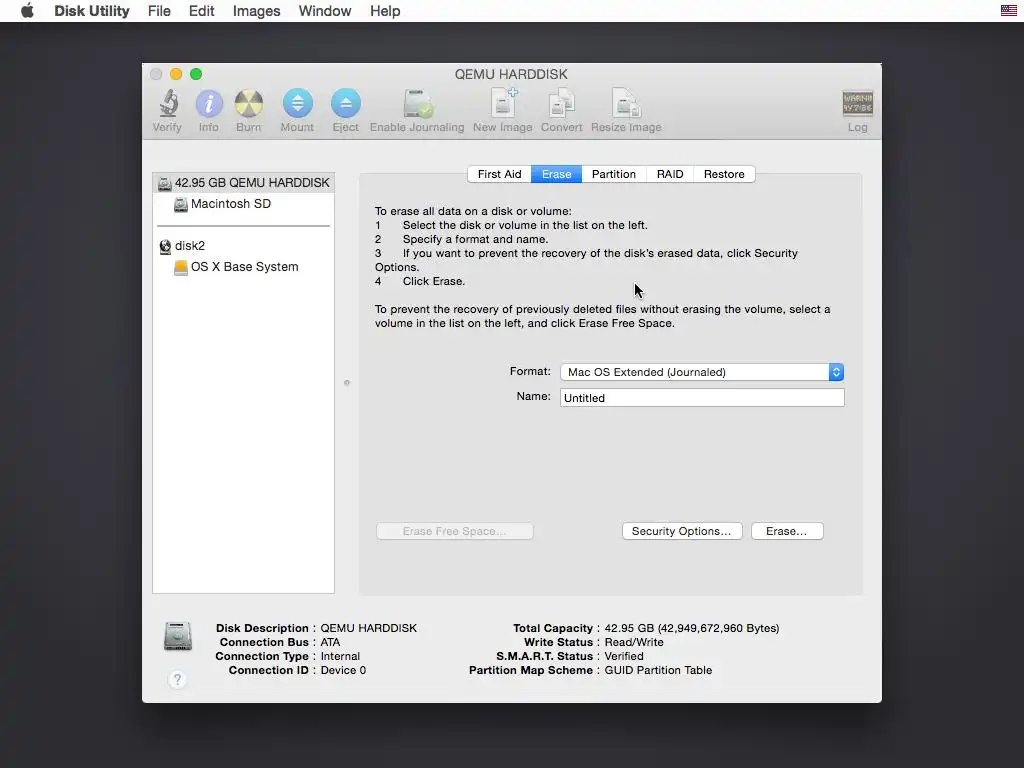Viewport: 1024px width, 768px height.
Task: Click the GUID Partition Table value
Action: point(658,671)
